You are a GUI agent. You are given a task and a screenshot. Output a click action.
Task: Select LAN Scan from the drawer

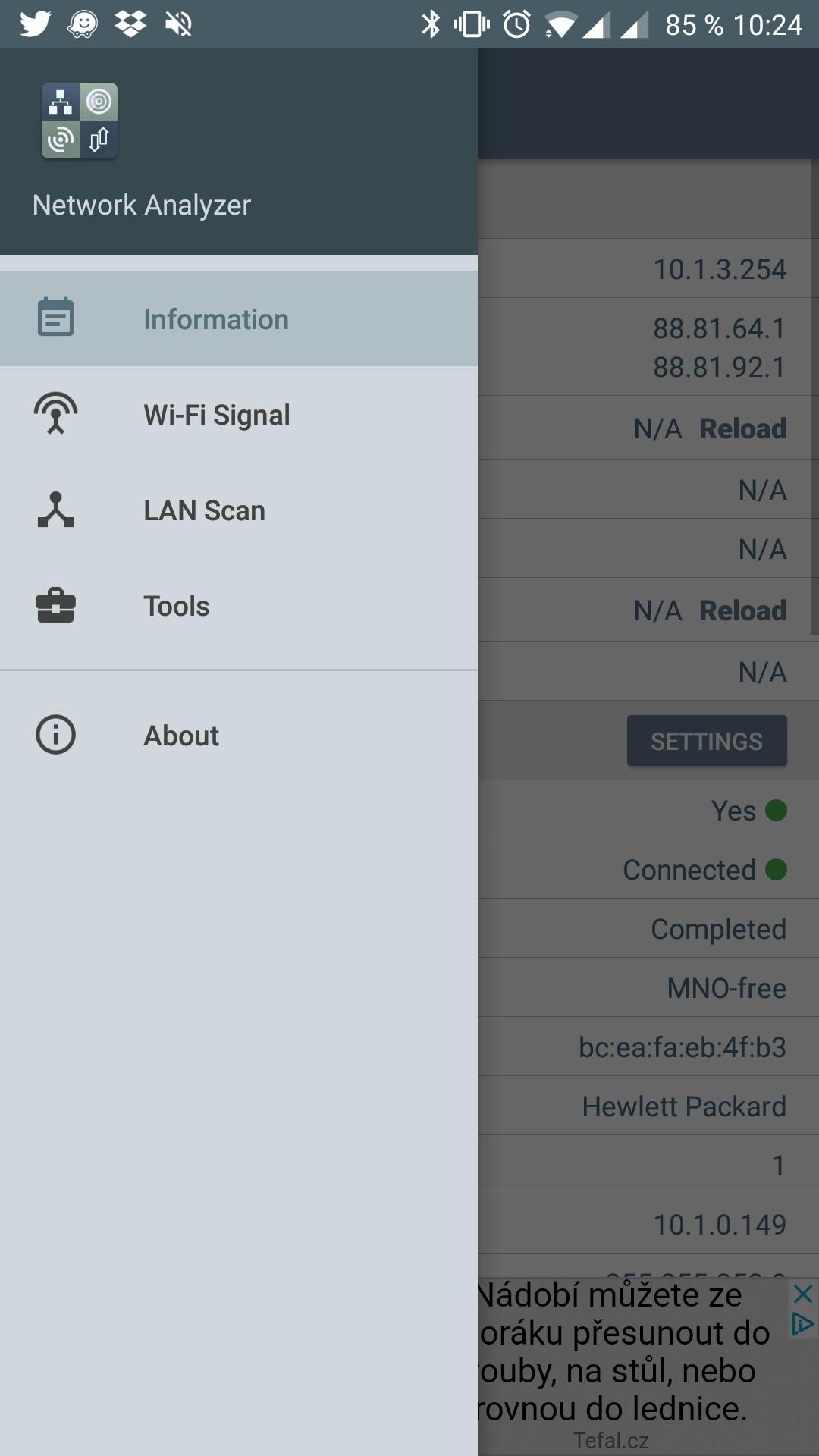click(x=205, y=510)
